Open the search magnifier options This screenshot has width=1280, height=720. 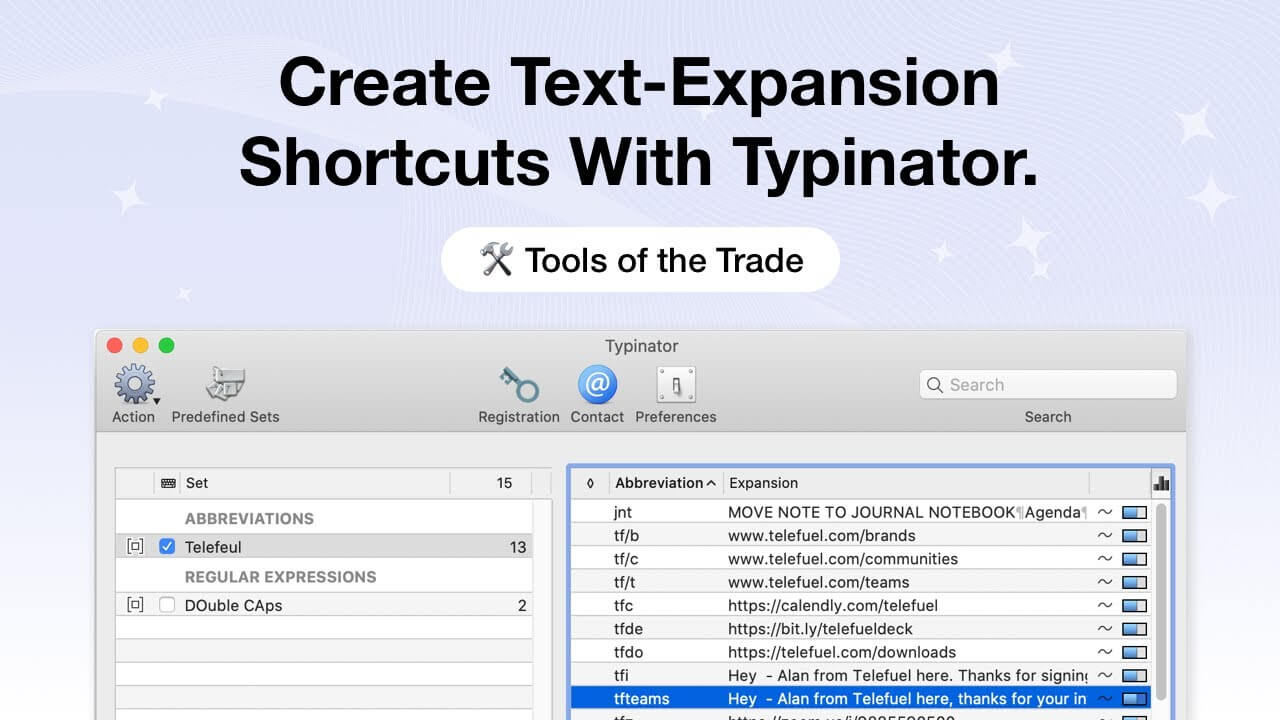click(x=935, y=384)
